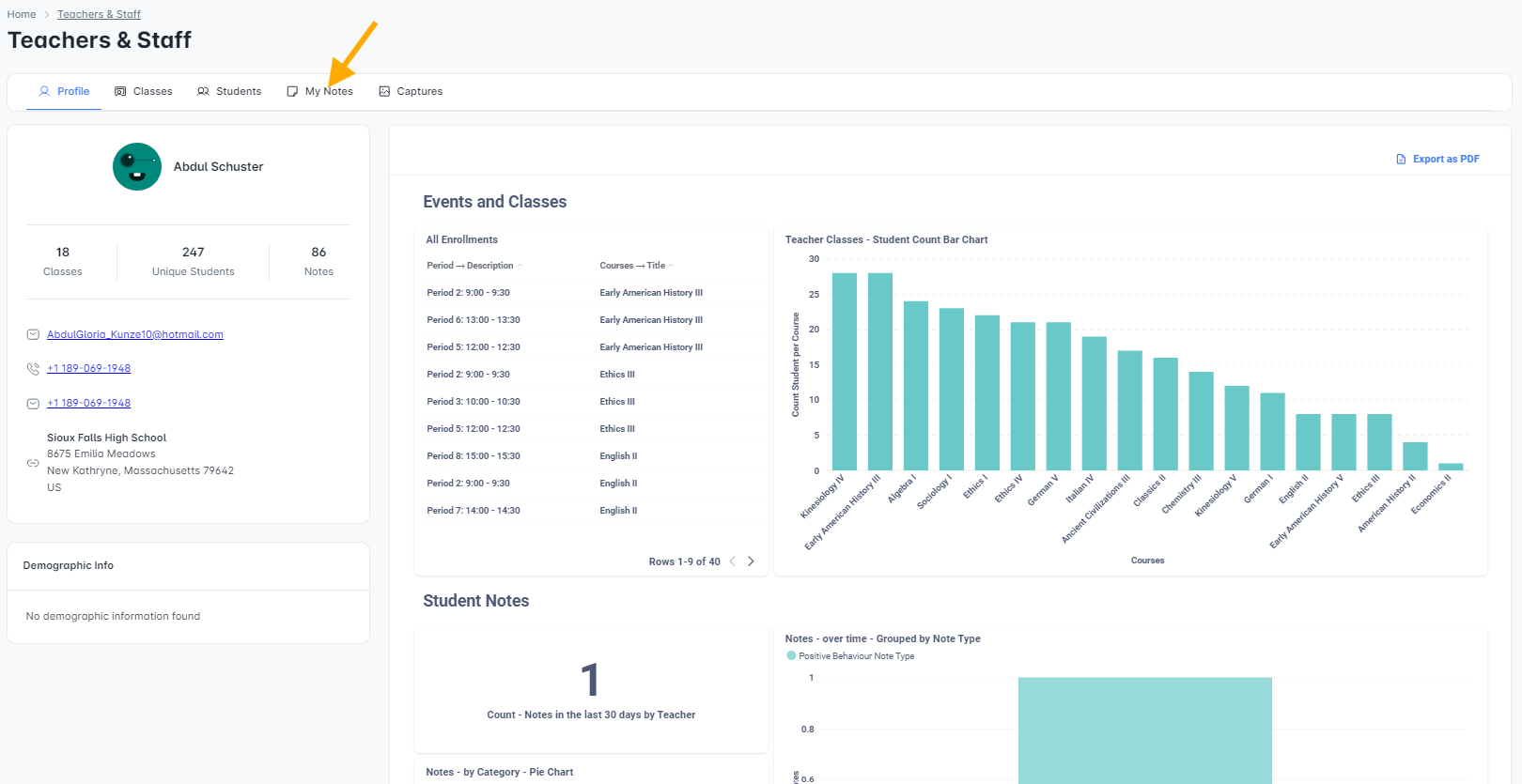Viewport: 1522px width, 784px height.
Task: Toggle Positive Behaviour Note Type legend swatch
Action: coord(791,656)
